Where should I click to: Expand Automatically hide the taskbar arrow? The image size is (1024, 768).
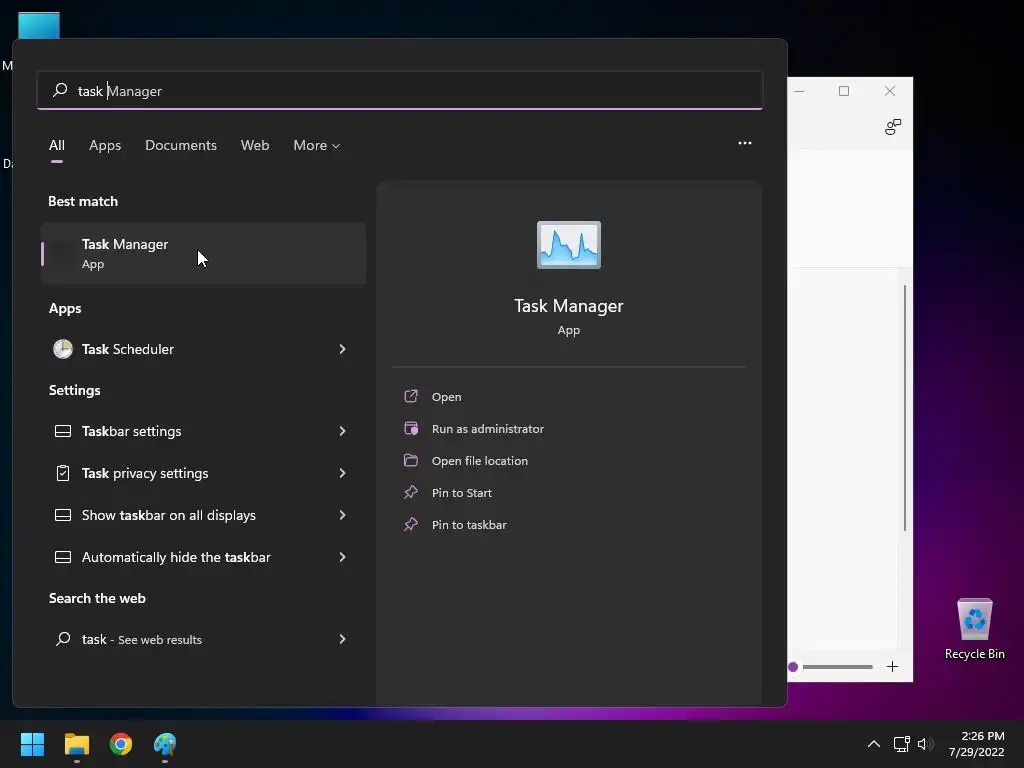point(342,557)
